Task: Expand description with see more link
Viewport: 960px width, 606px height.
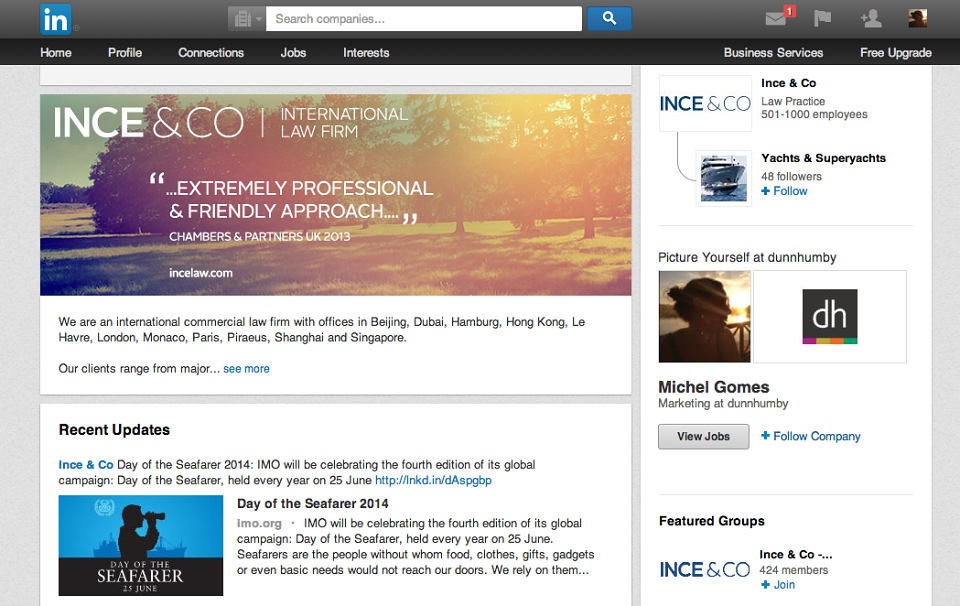Action: coord(246,368)
